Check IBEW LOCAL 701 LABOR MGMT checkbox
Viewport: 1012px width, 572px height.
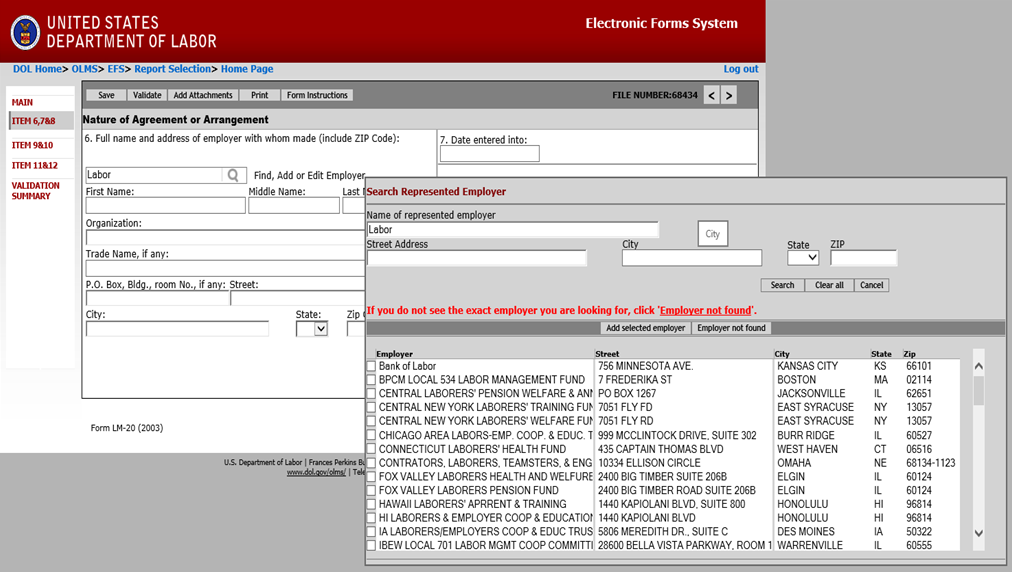pos(371,546)
